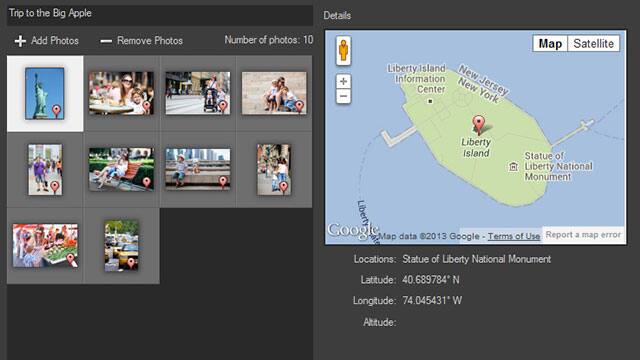Click Report a map error
The image size is (640, 360).
click(583, 235)
